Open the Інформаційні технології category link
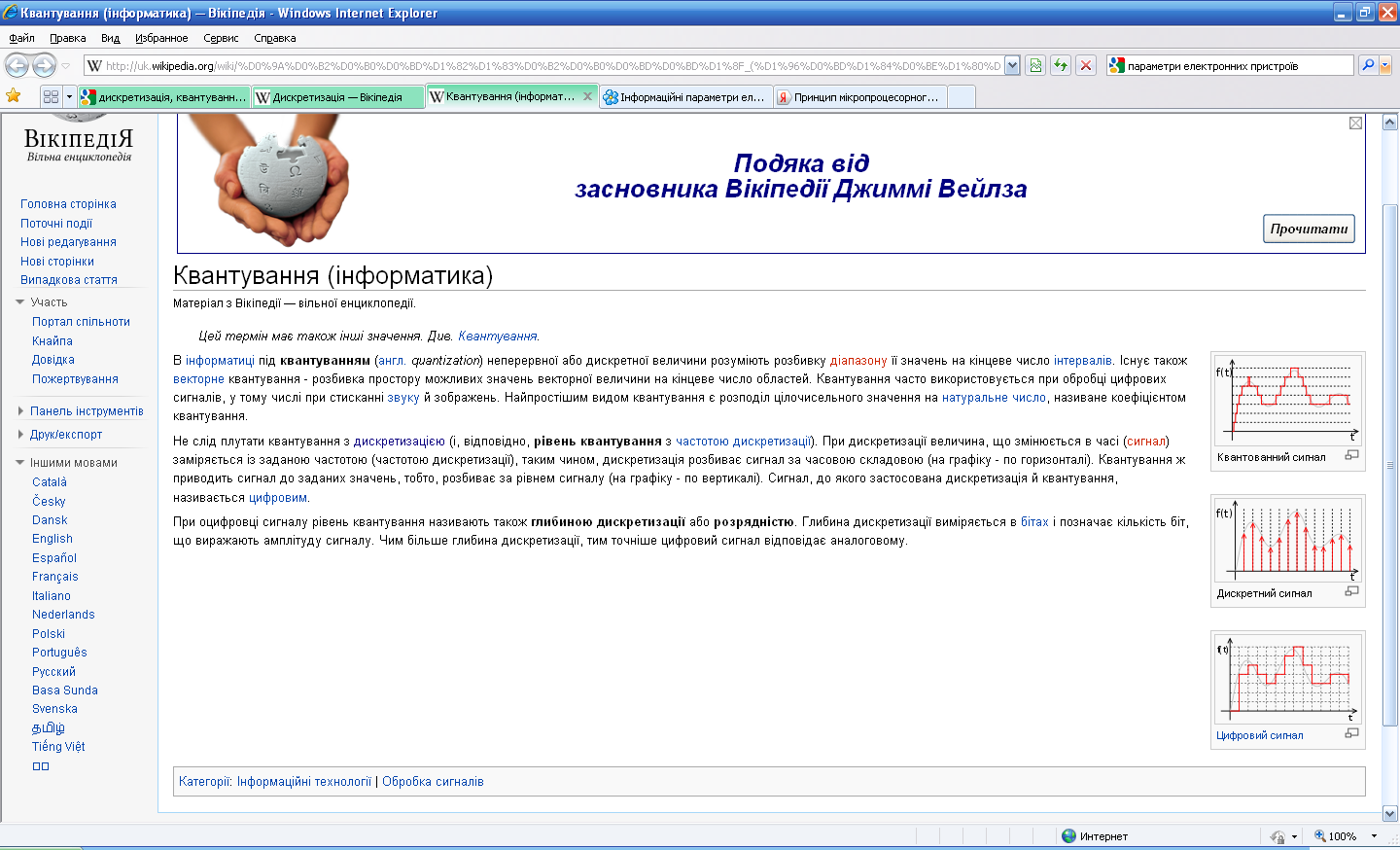Screen dimensions: 1400x850 coord(304,782)
